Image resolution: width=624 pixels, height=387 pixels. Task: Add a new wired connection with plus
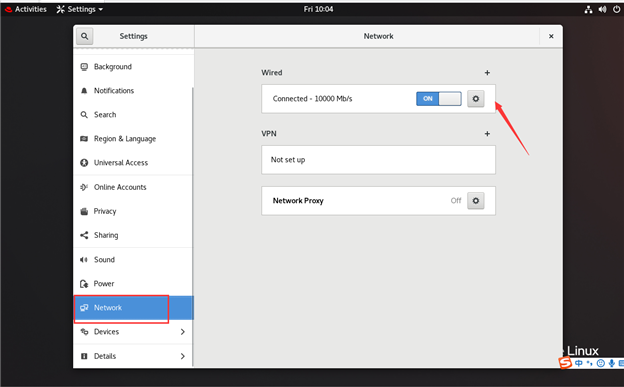click(x=487, y=72)
